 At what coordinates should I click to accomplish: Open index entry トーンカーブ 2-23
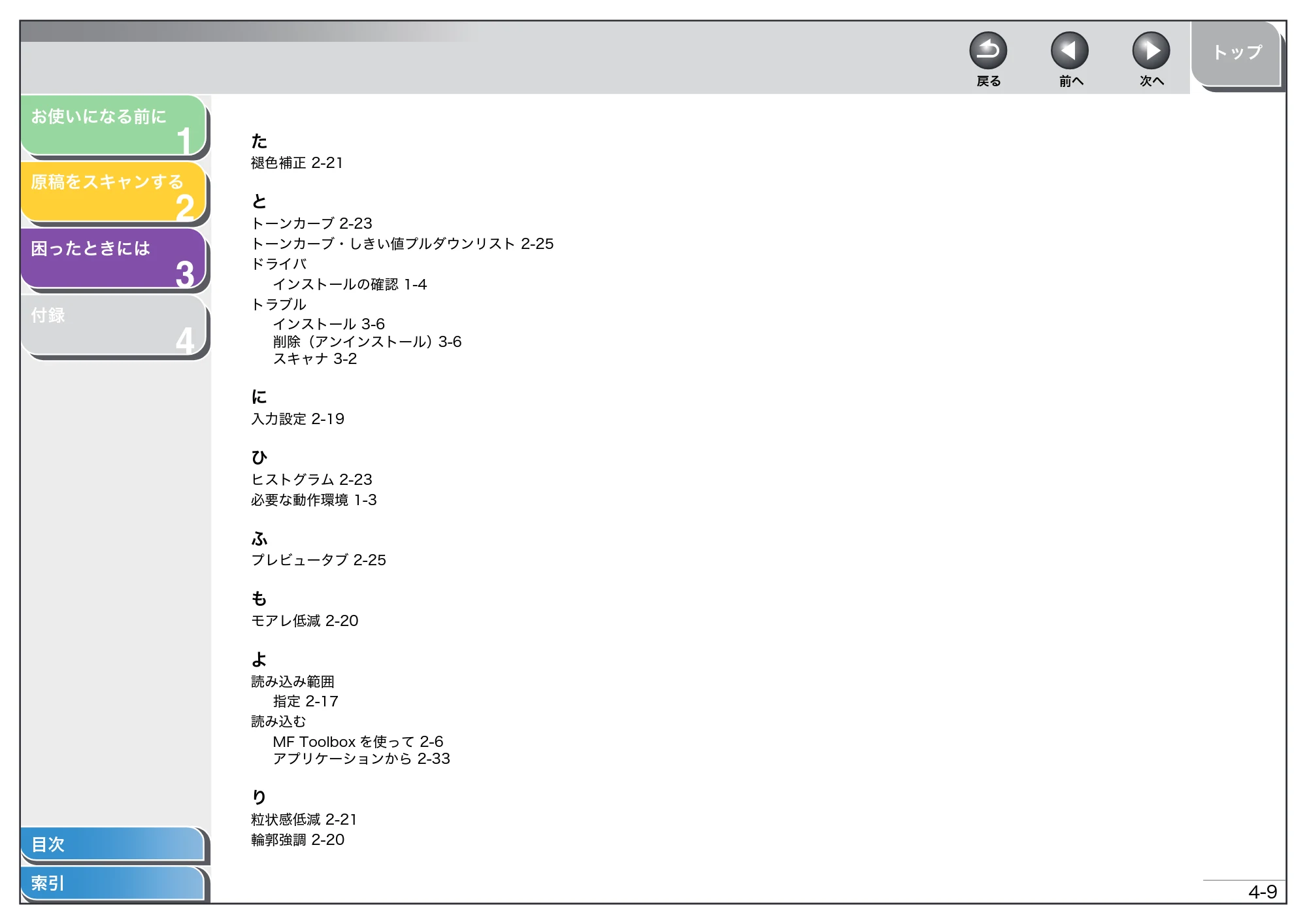pos(312,223)
